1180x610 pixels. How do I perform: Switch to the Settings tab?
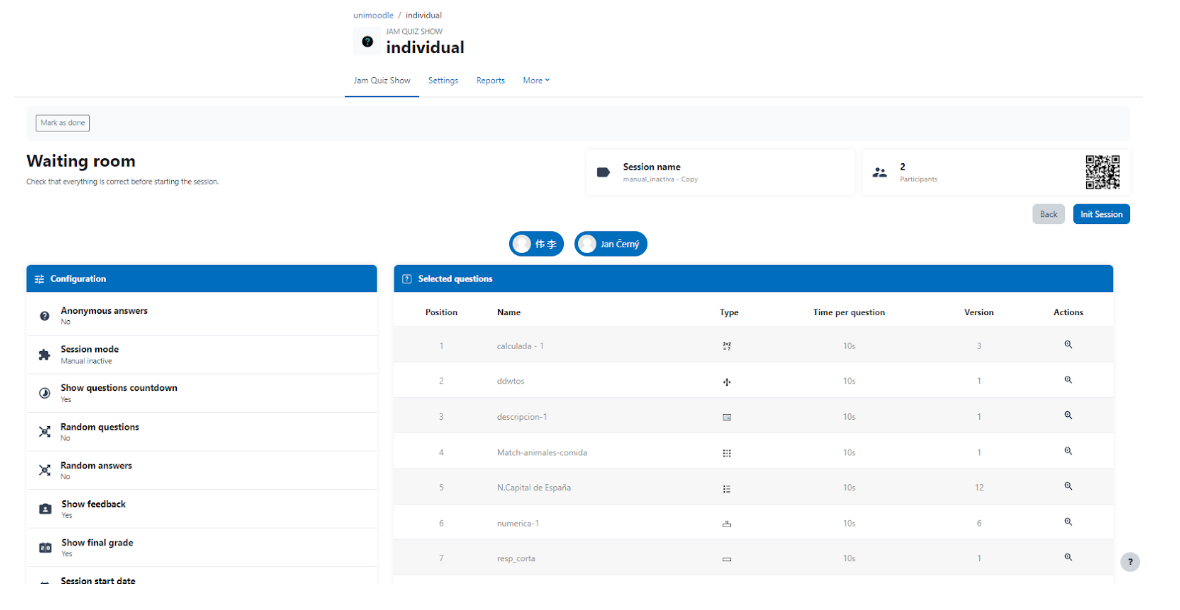tap(443, 80)
